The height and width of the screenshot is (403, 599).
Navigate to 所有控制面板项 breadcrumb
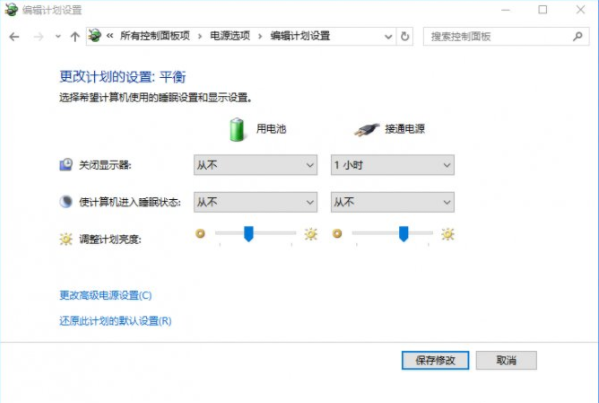click(x=155, y=36)
